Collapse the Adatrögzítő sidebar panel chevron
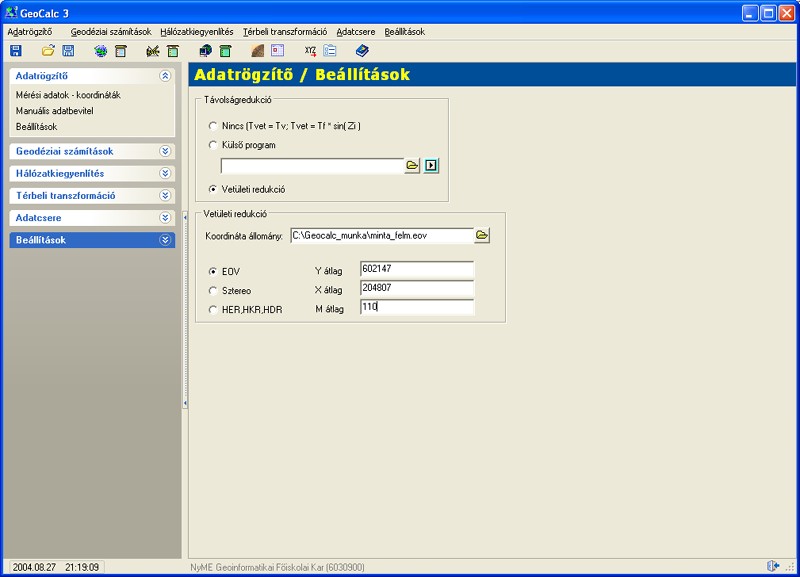This screenshot has height=577, width=800. (165, 76)
